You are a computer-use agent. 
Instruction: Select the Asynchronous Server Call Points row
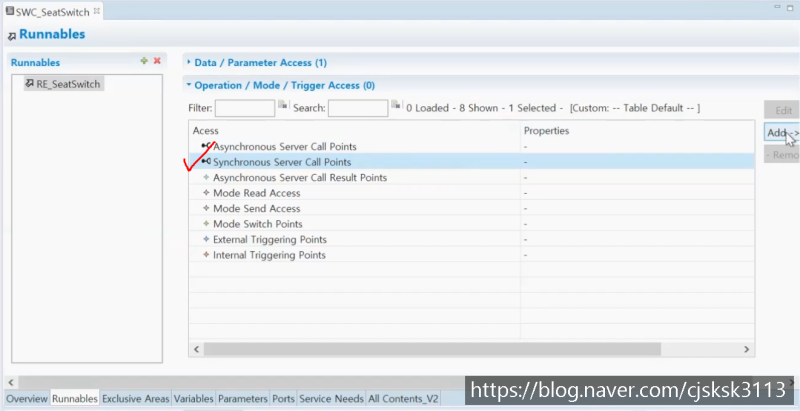pyautogui.click(x=471, y=146)
